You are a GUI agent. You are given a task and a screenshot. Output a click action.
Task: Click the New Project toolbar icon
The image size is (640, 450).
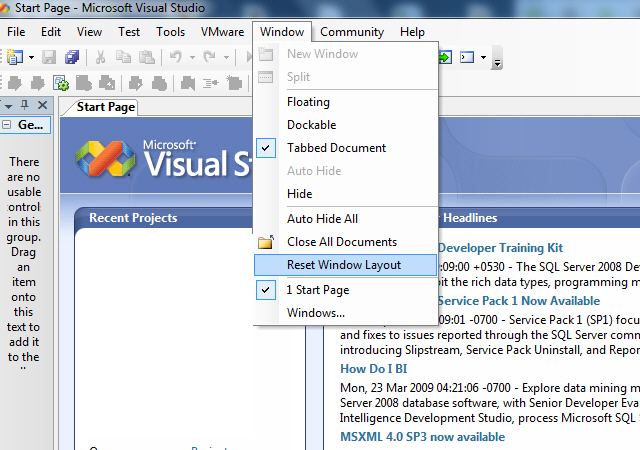pyautogui.click(x=15, y=57)
